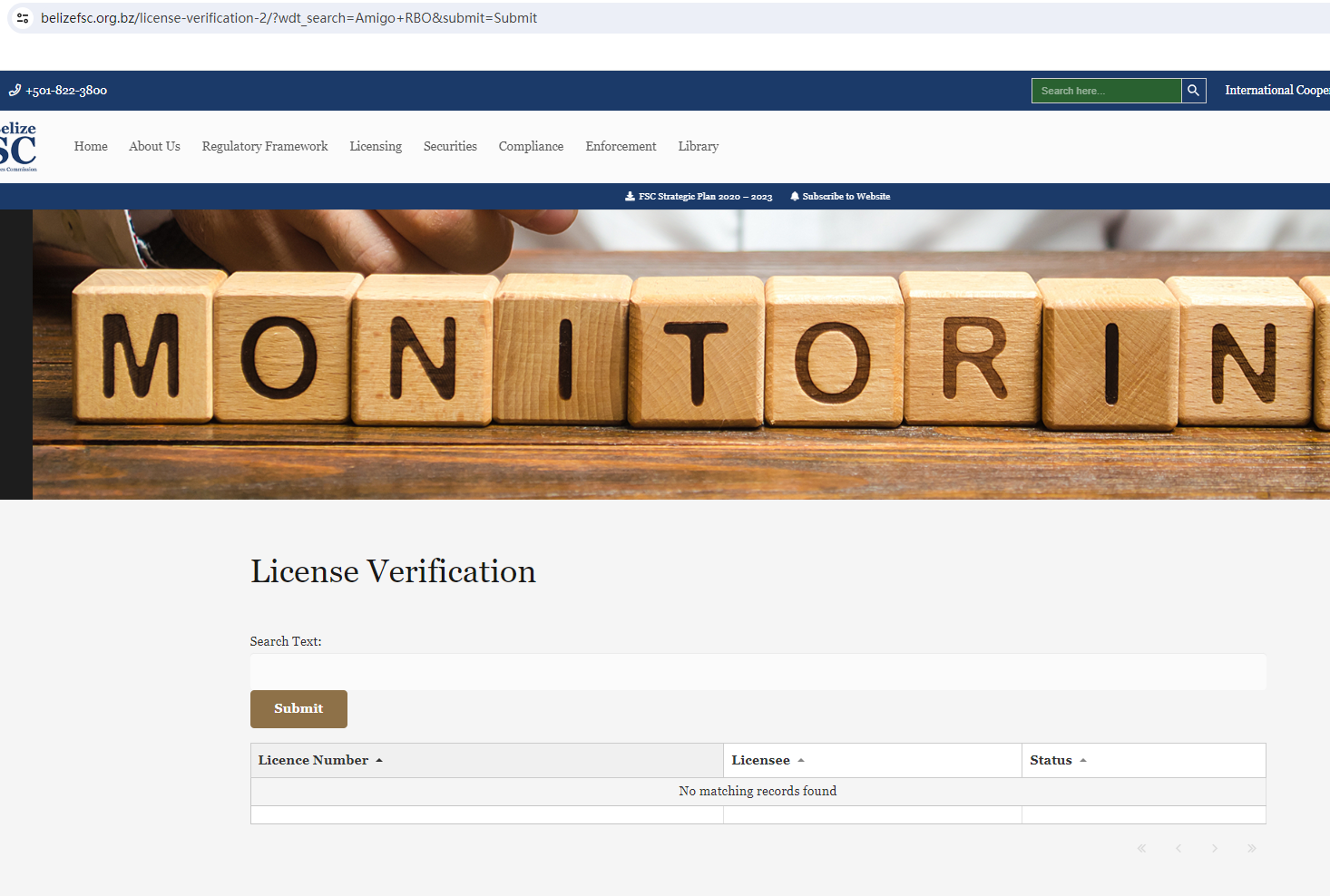This screenshot has height=896, width=1330.
Task: Click the Licence Number column header
Action: coord(487,761)
